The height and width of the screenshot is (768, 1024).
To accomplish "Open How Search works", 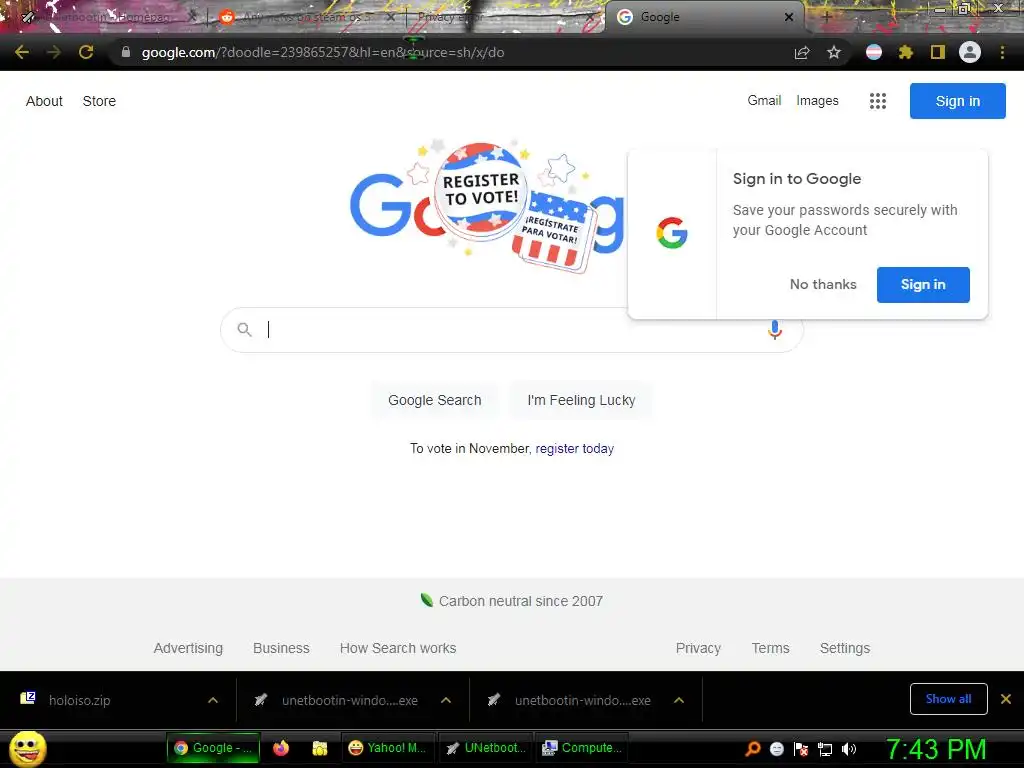I will point(398,648).
